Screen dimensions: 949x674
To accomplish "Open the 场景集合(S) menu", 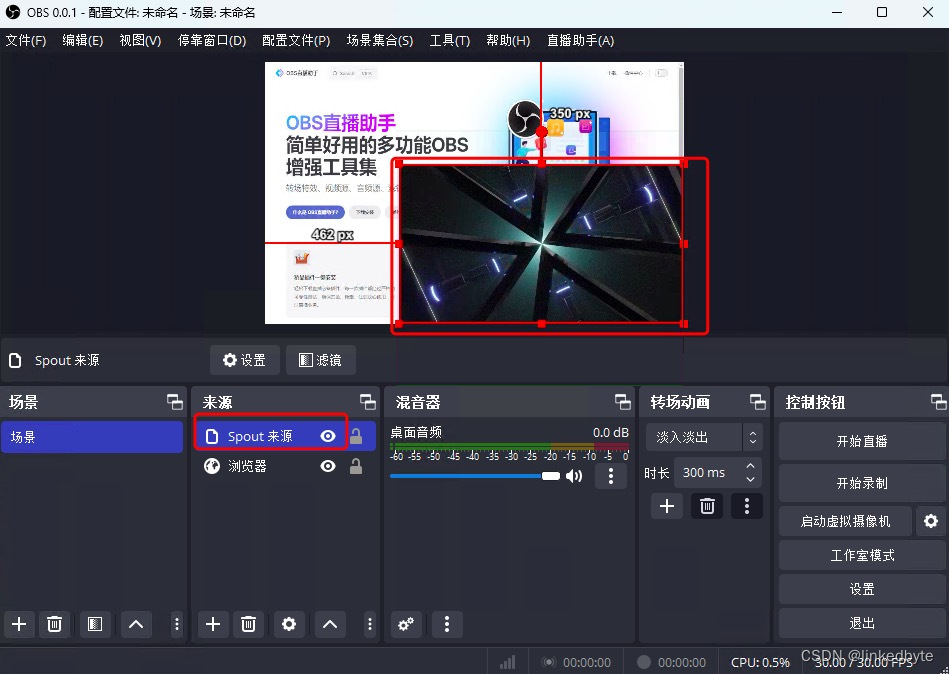I will click(x=380, y=41).
